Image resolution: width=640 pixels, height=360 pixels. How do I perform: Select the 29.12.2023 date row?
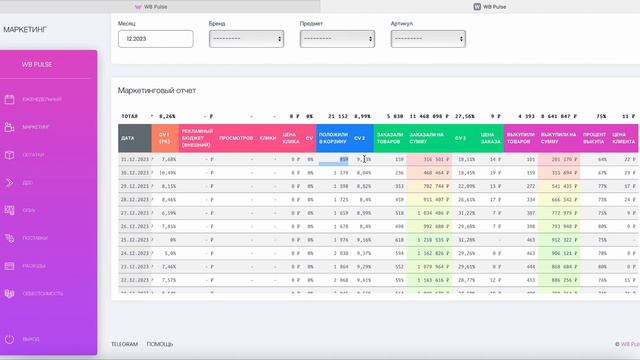pyautogui.click(x=378, y=186)
